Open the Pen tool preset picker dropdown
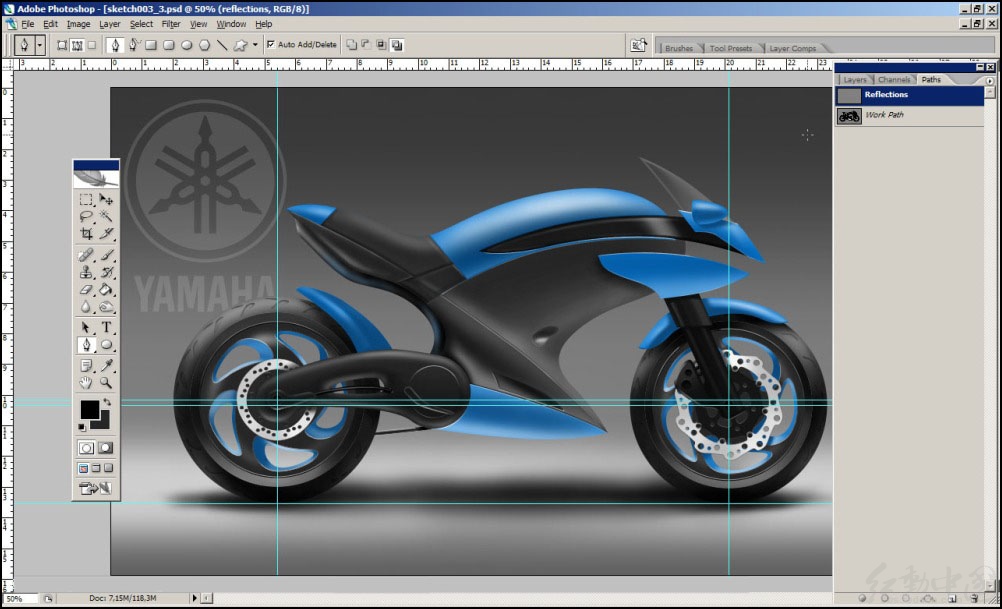The width and height of the screenshot is (1002, 609). coord(40,45)
